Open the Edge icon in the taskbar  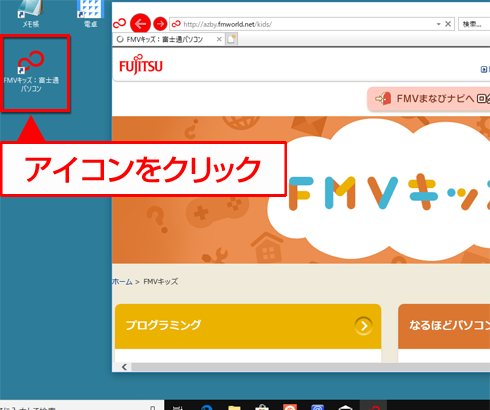[207, 407]
